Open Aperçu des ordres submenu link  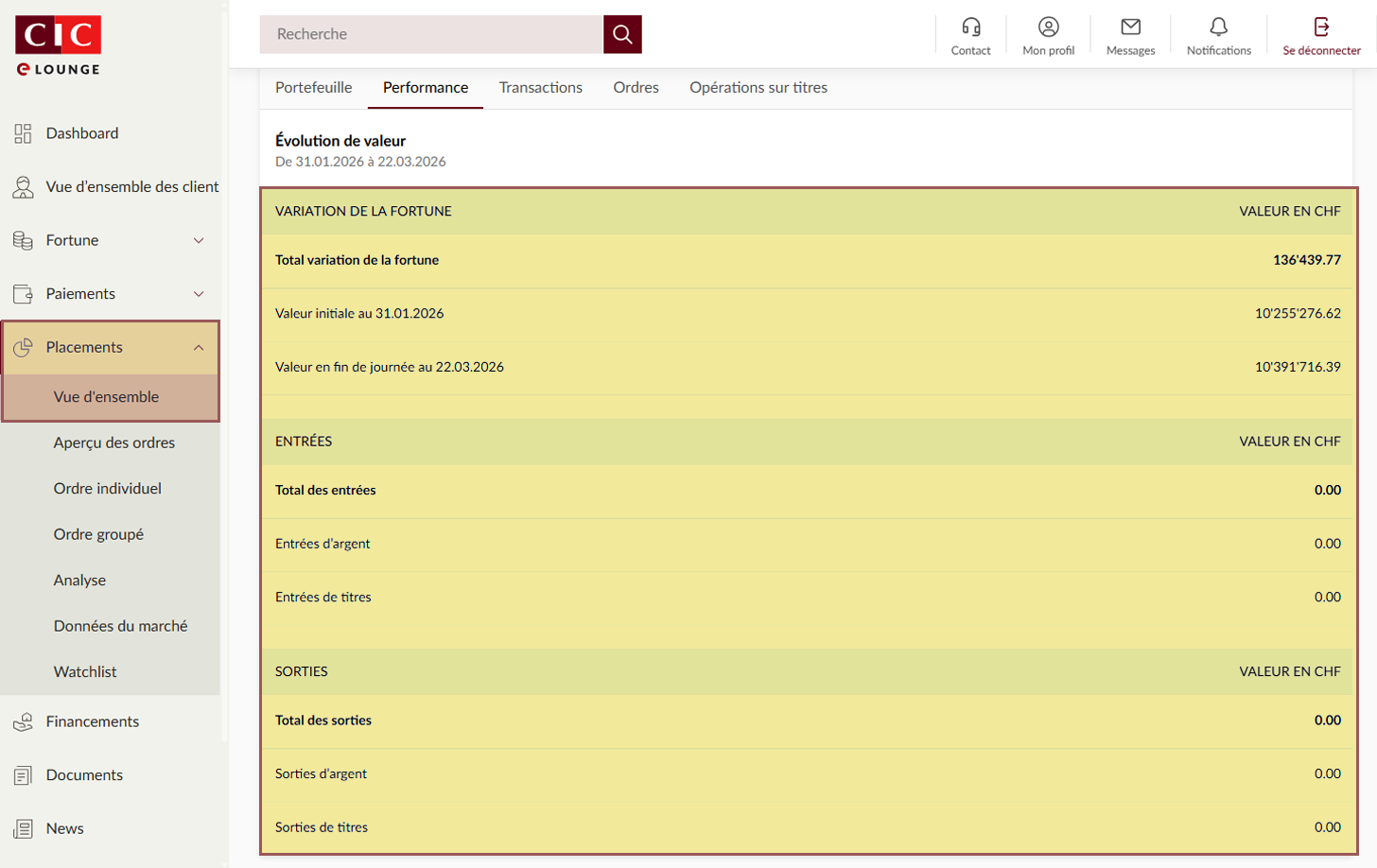113,443
